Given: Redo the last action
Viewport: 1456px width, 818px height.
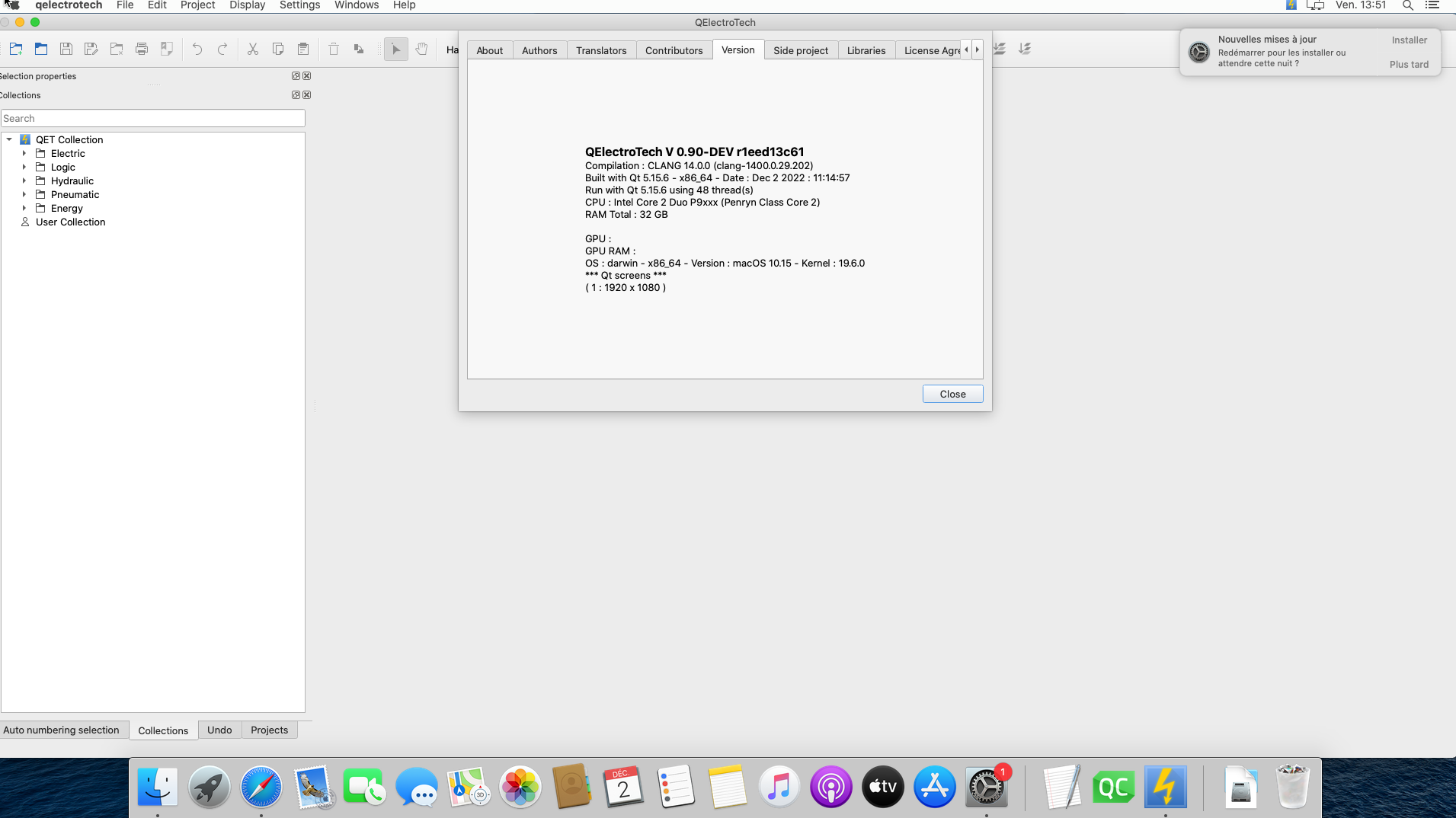Looking at the screenshot, I should coord(222,50).
